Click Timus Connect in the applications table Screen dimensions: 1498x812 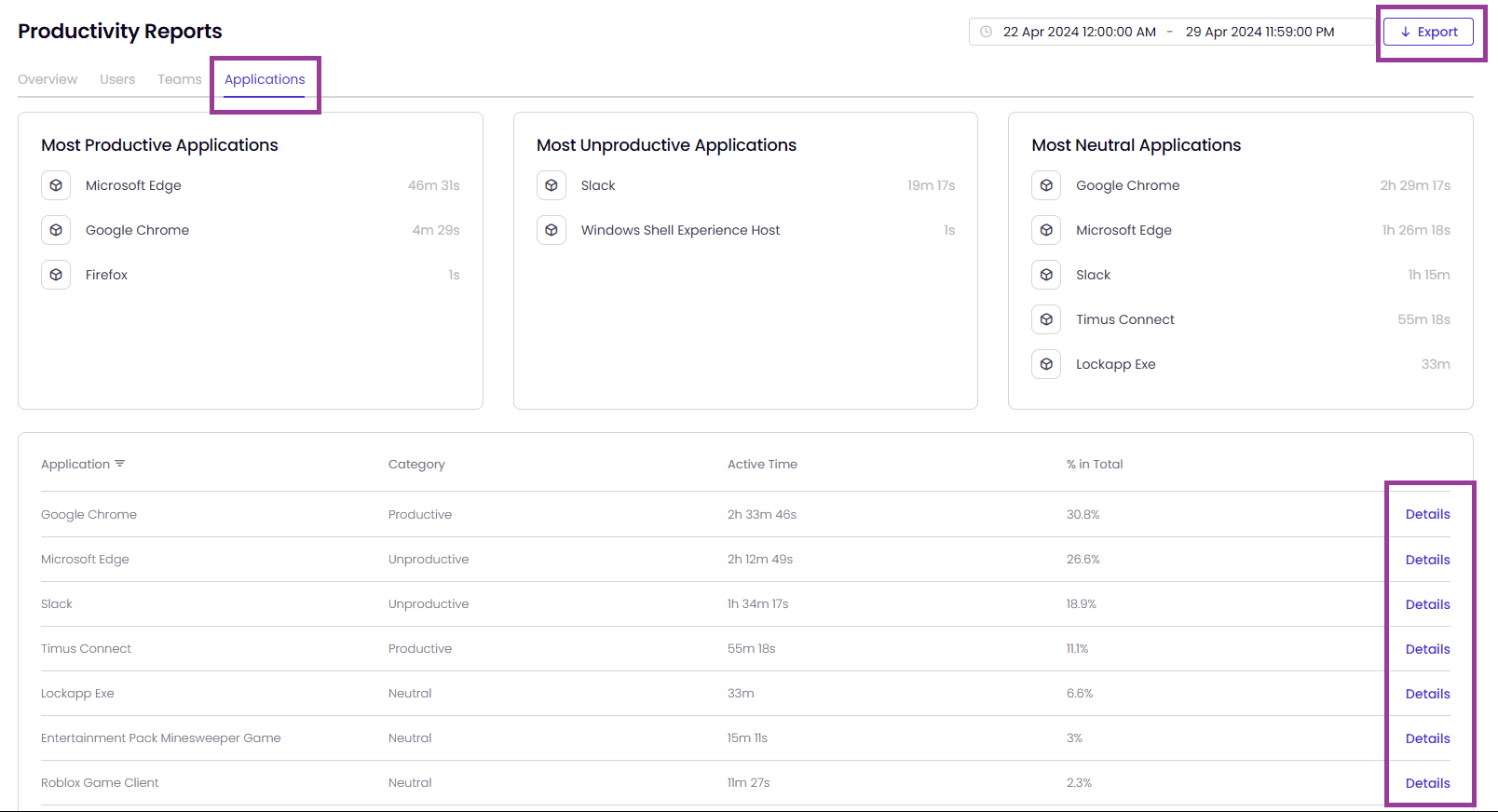[x=86, y=648]
